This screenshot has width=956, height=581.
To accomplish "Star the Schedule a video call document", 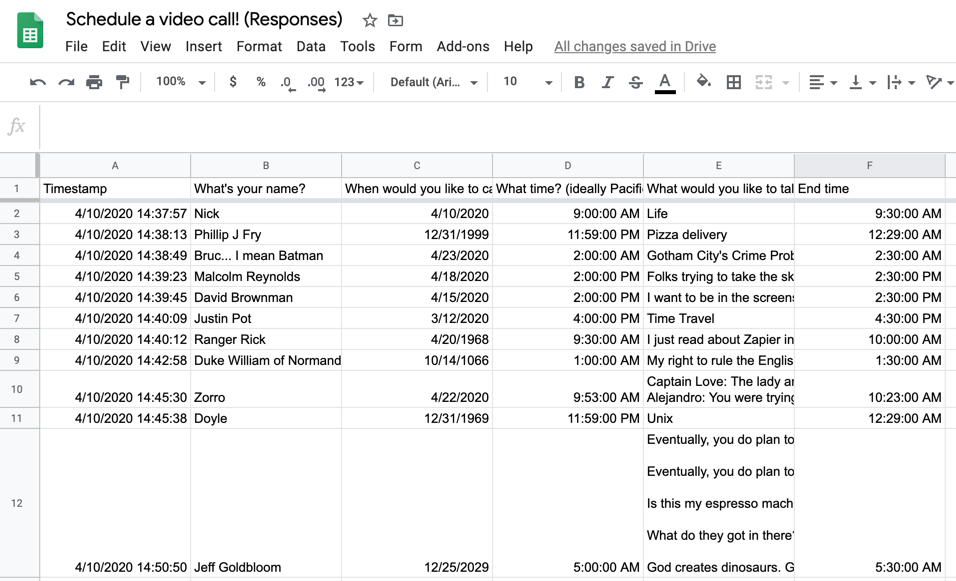I will (369, 20).
